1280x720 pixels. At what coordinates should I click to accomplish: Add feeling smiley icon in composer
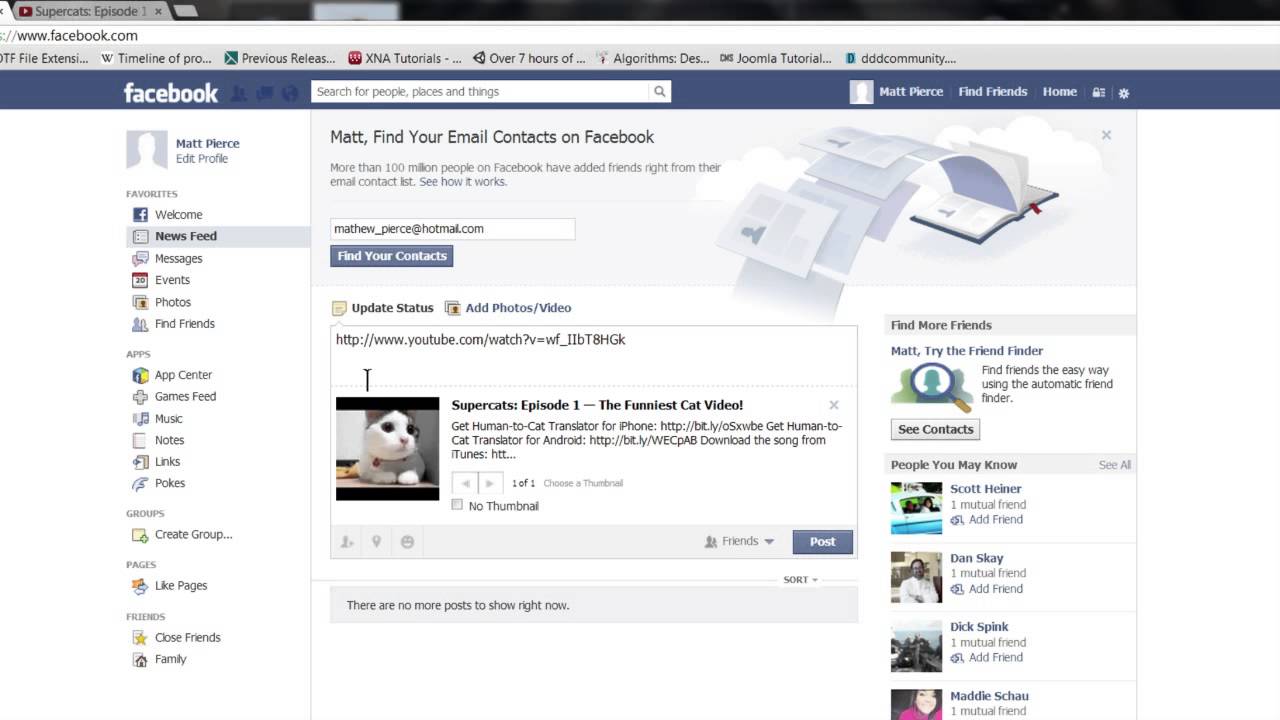(407, 542)
